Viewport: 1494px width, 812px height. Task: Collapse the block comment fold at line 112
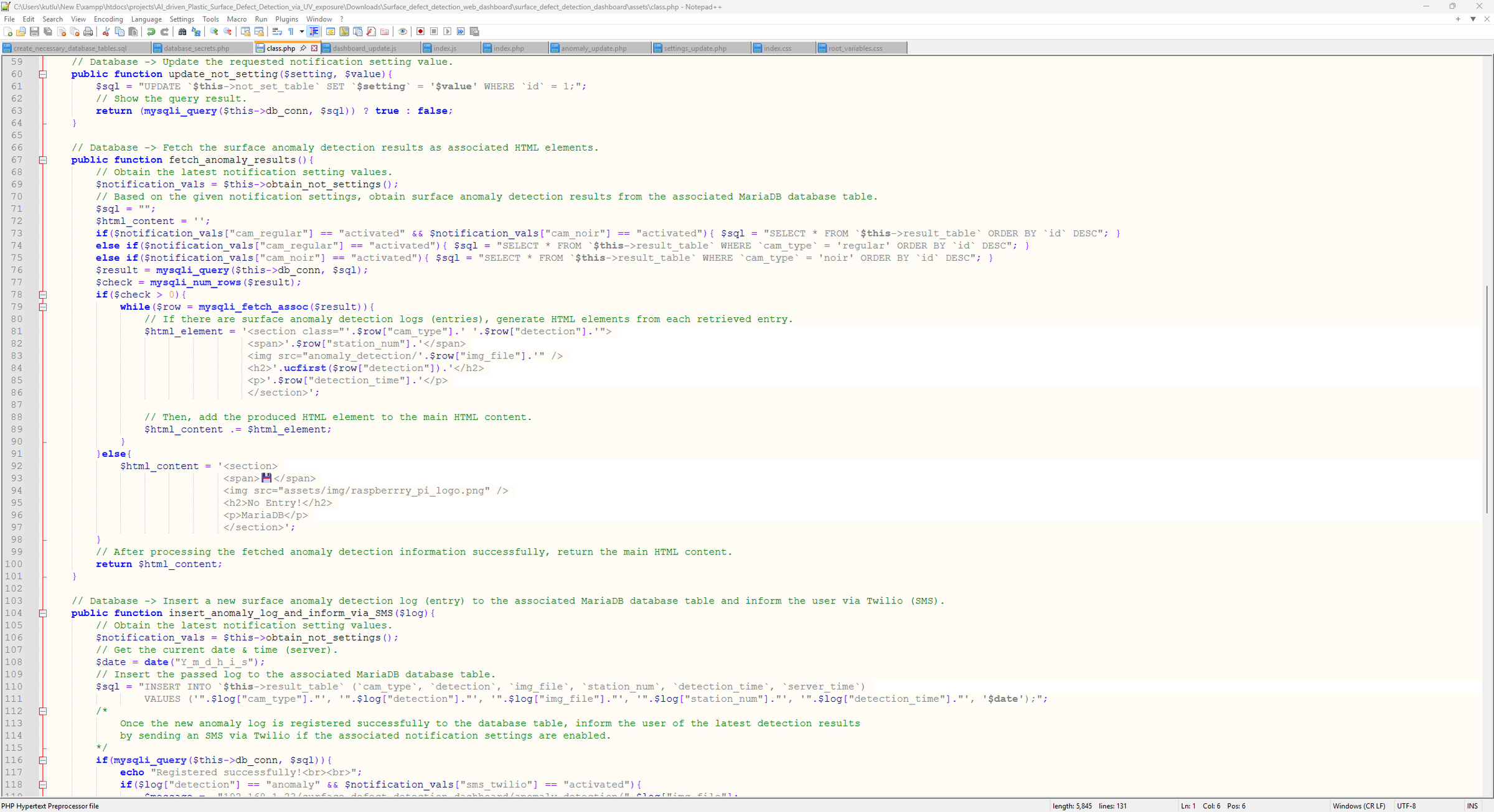click(43, 711)
